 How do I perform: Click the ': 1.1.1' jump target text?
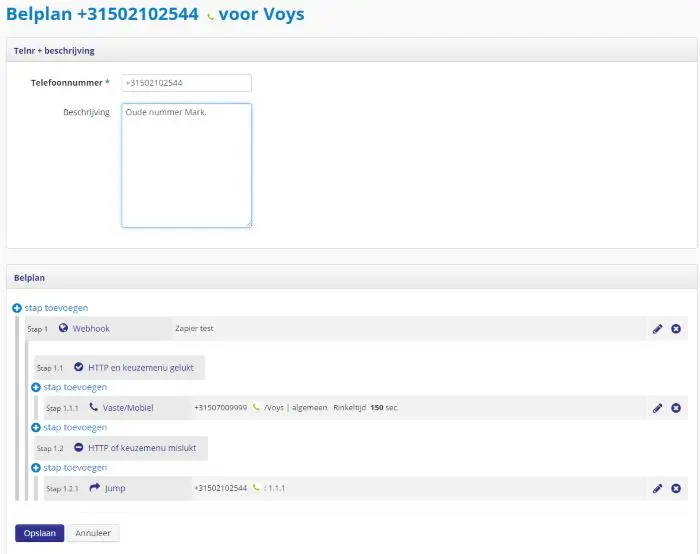pyautogui.click(x=275, y=488)
